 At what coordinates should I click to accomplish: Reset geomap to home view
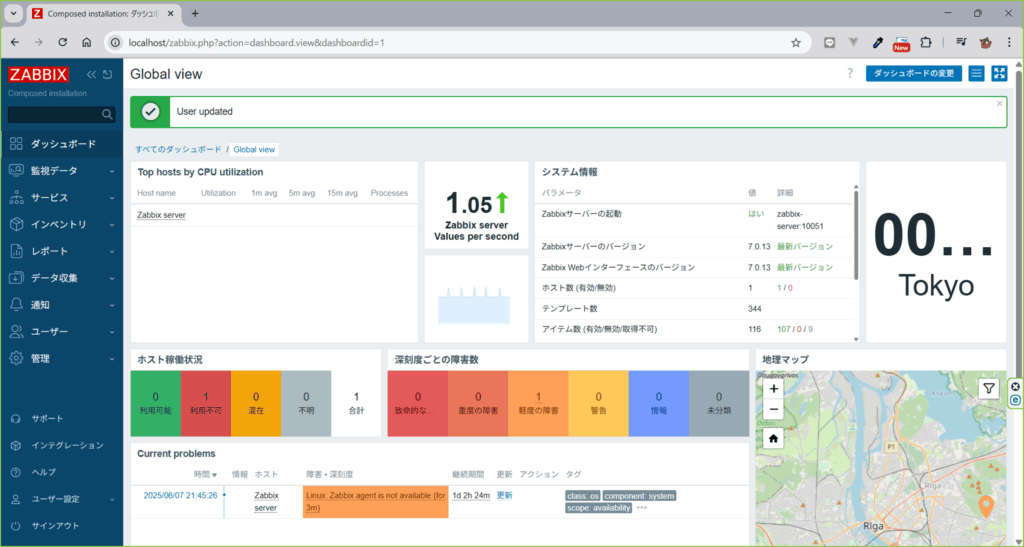click(773, 439)
